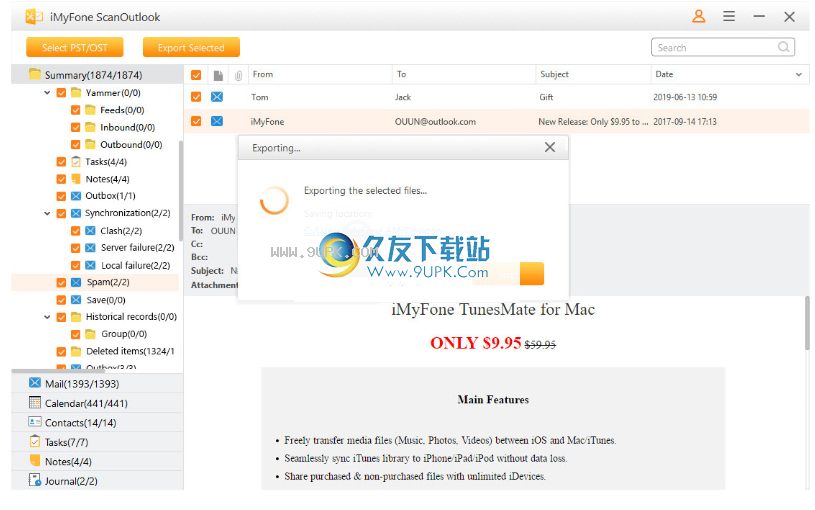The image size is (815, 510).
Task: Uncheck the email from Tom
Action: pyautogui.click(x=196, y=97)
